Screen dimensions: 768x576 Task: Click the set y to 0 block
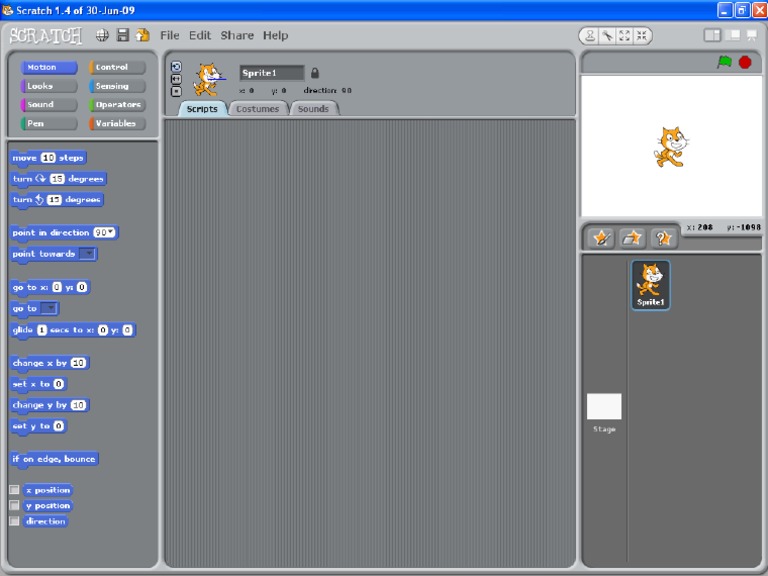tap(38, 426)
